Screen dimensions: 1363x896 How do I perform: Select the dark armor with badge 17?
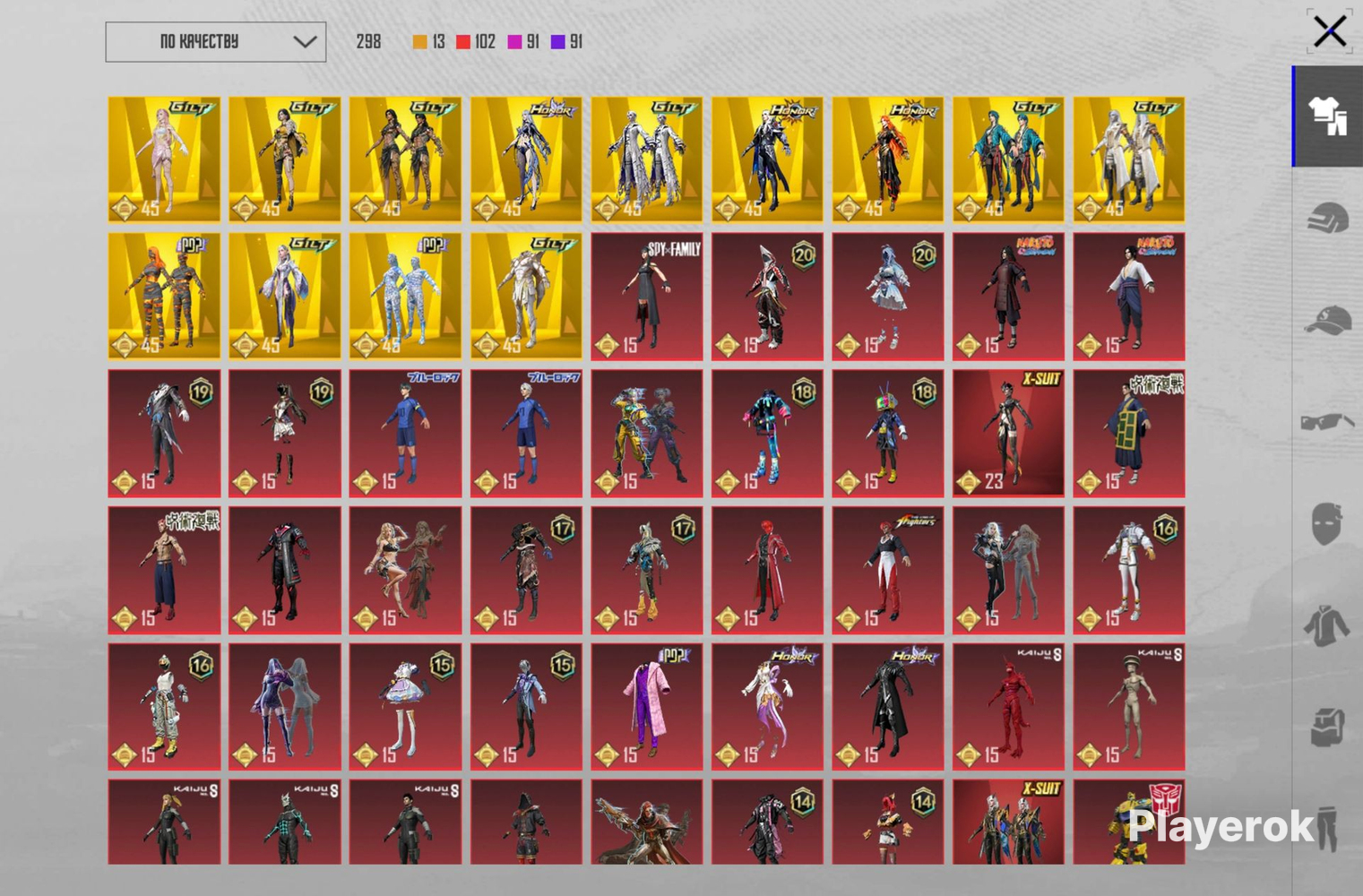[526, 571]
